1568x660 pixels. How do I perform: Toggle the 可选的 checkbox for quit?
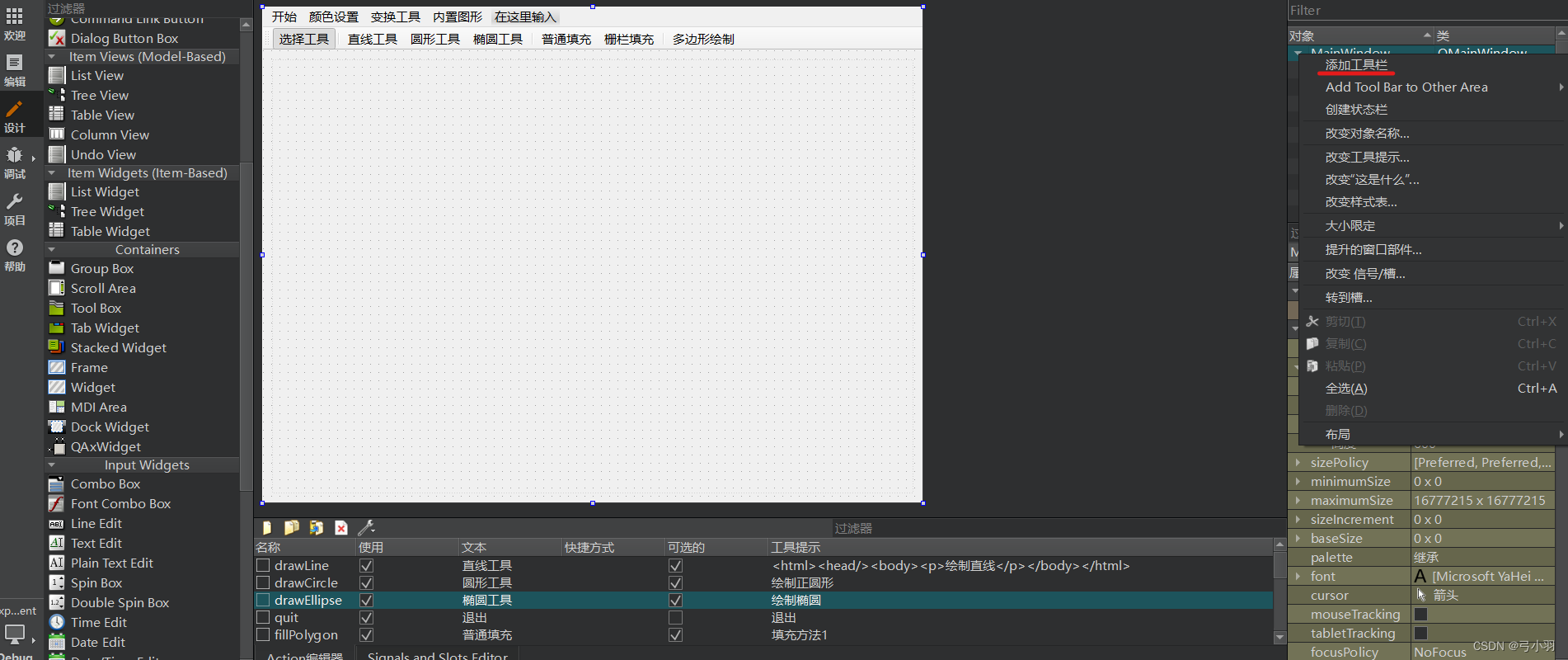[x=675, y=617]
